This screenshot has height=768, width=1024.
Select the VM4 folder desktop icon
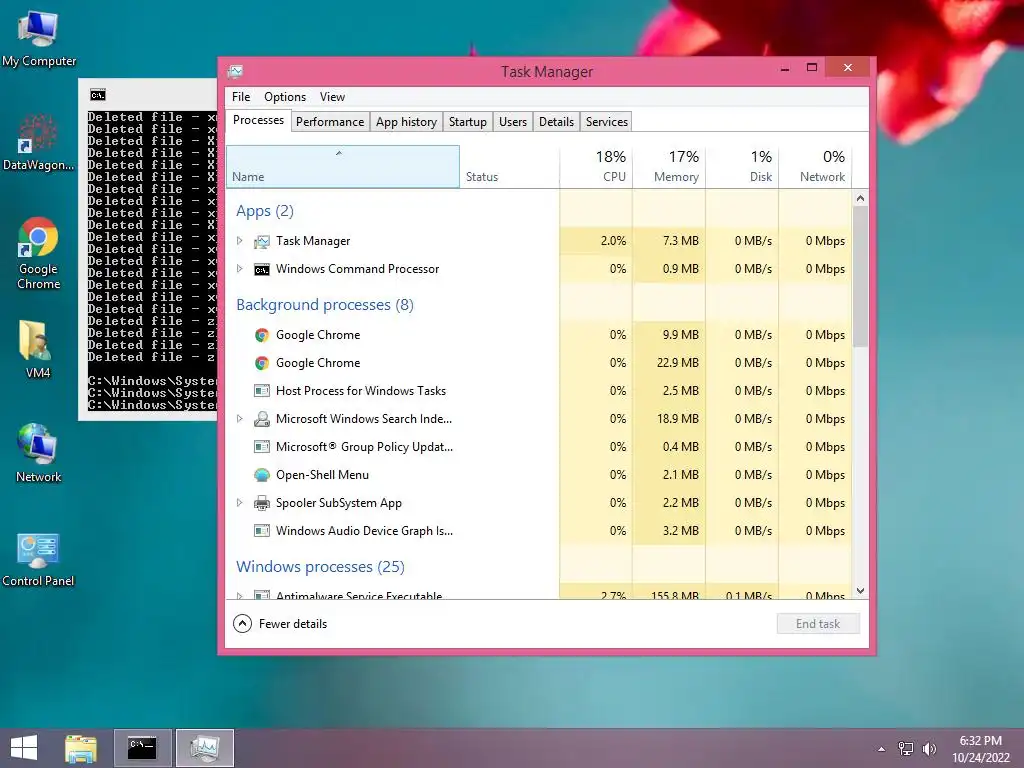(x=37, y=349)
